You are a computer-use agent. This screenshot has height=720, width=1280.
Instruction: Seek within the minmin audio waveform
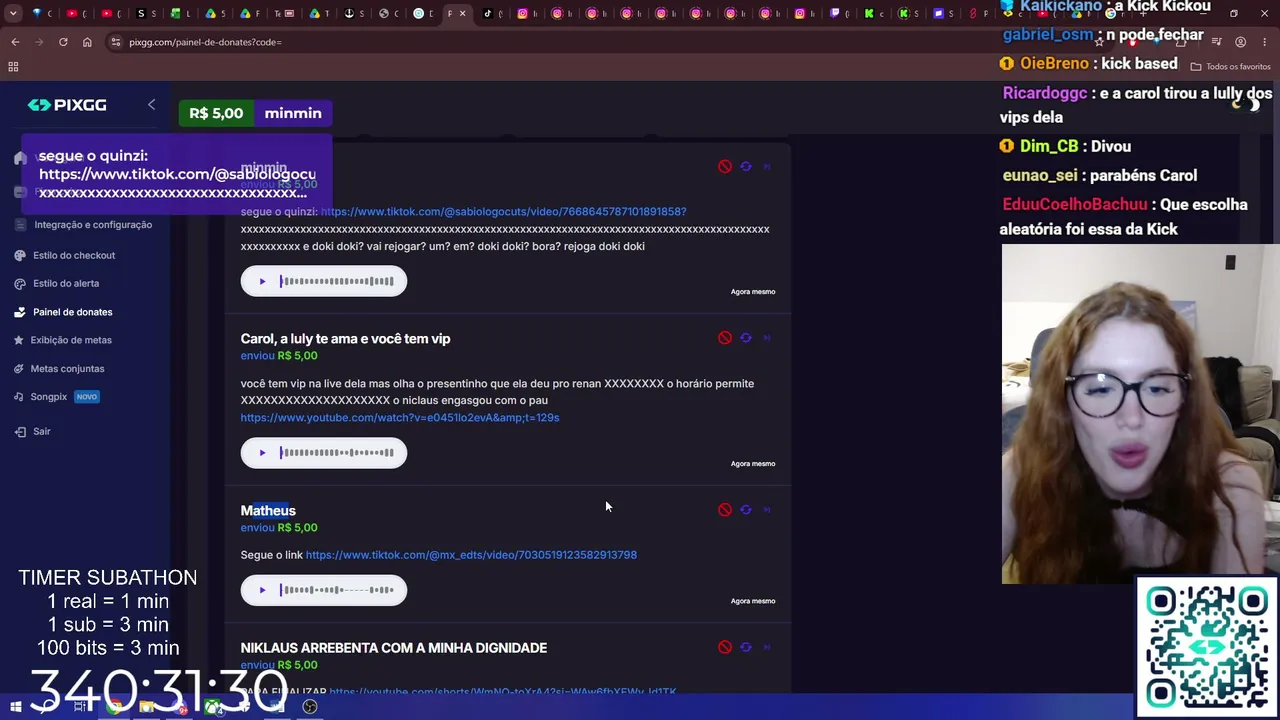(x=337, y=281)
